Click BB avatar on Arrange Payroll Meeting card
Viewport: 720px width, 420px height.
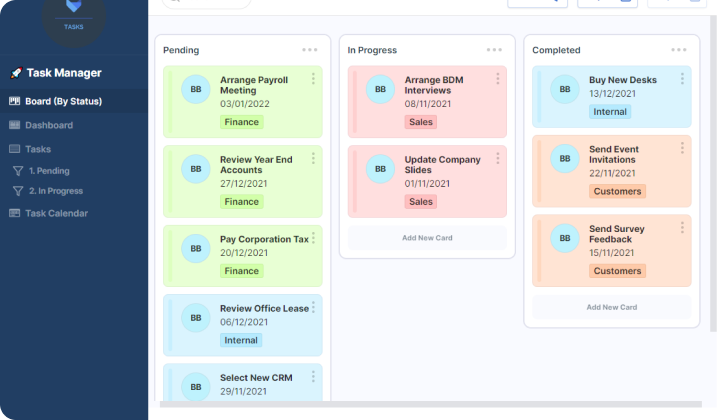[x=196, y=90]
